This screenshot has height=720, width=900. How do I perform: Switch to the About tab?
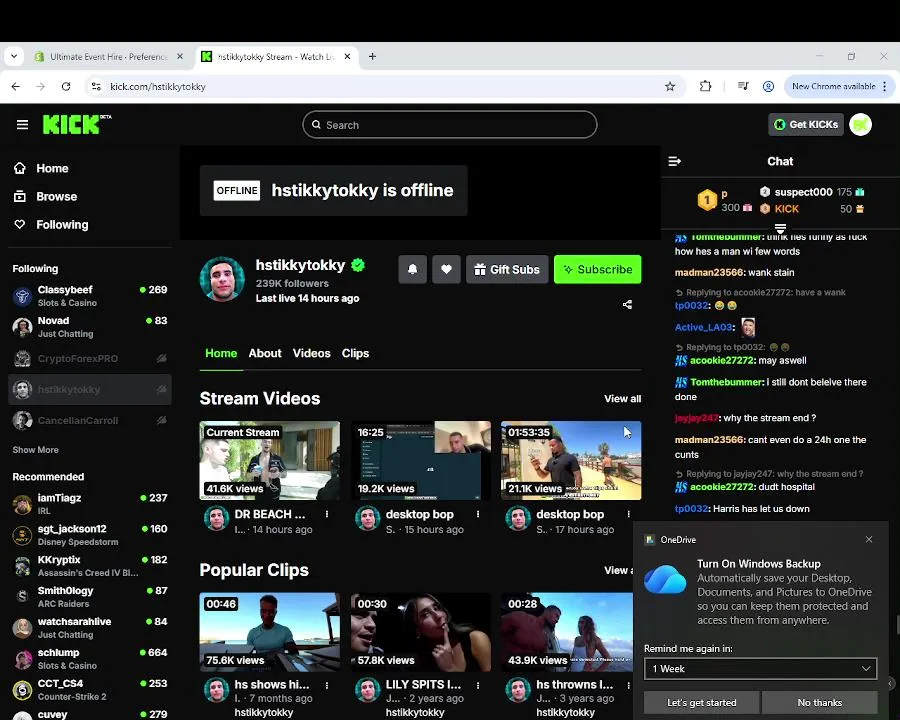(265, 353)
